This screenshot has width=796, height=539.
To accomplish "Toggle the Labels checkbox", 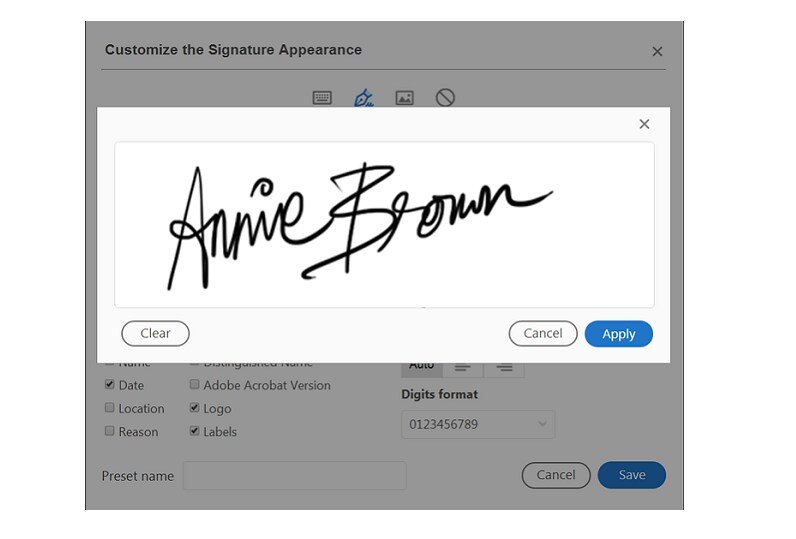I will click(195, 432).
